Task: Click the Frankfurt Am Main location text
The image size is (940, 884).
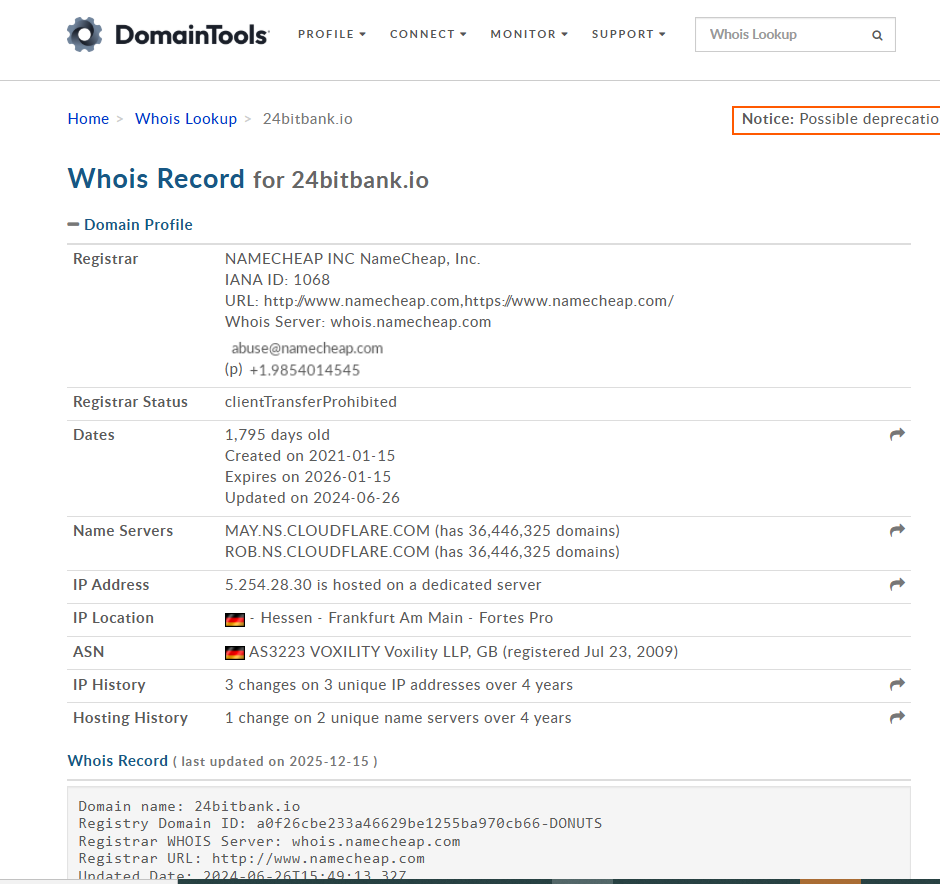Action: pos(396,618)
